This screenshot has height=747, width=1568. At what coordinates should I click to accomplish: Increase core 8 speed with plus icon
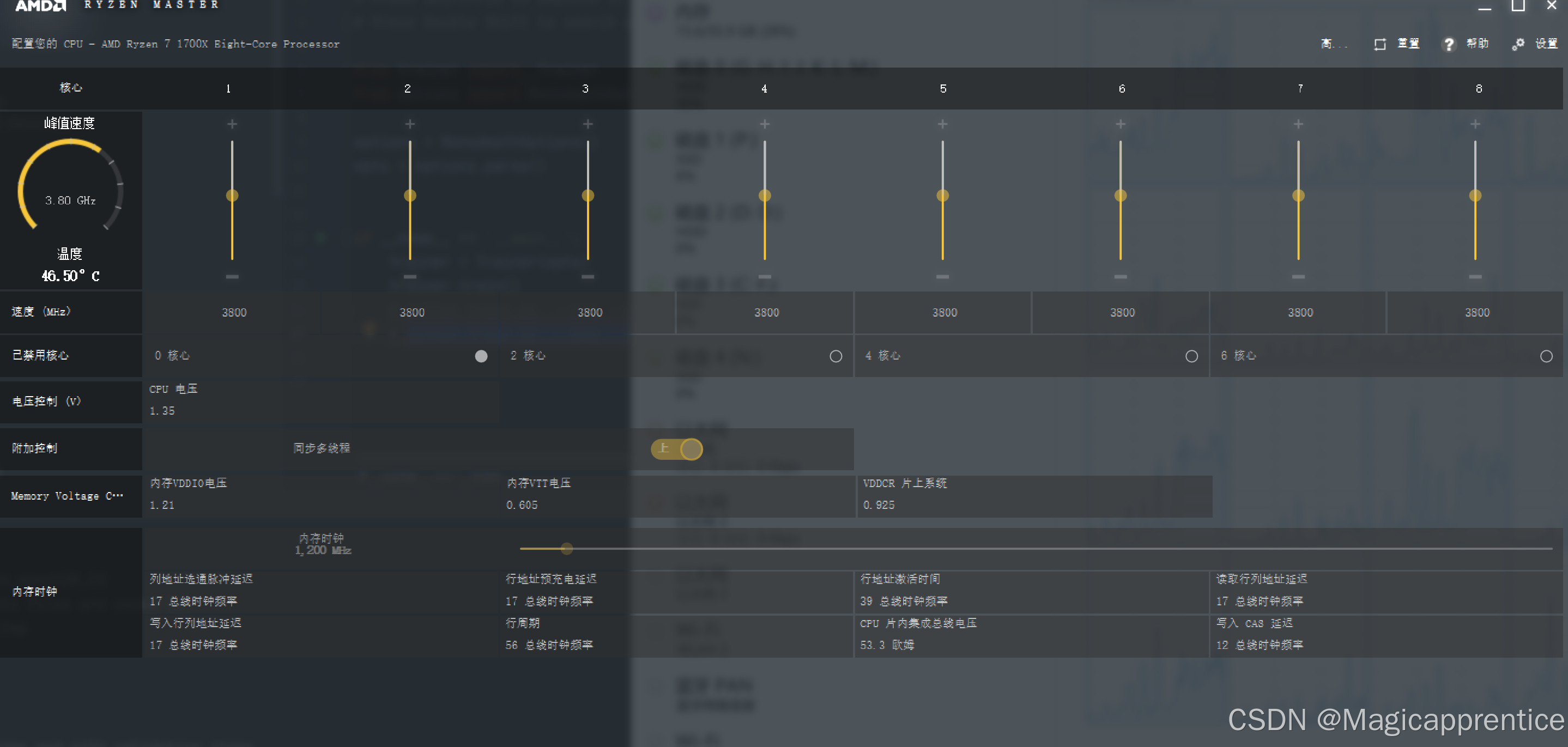[1475, 124]
